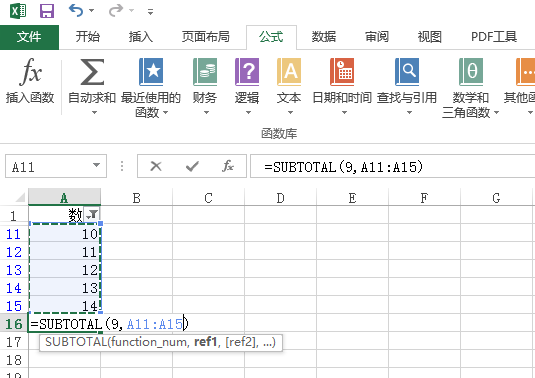Open the 逻辑 functions icon
Viewport: 535px width, 378px height.
pyautogui.click(x=247, y=72)
